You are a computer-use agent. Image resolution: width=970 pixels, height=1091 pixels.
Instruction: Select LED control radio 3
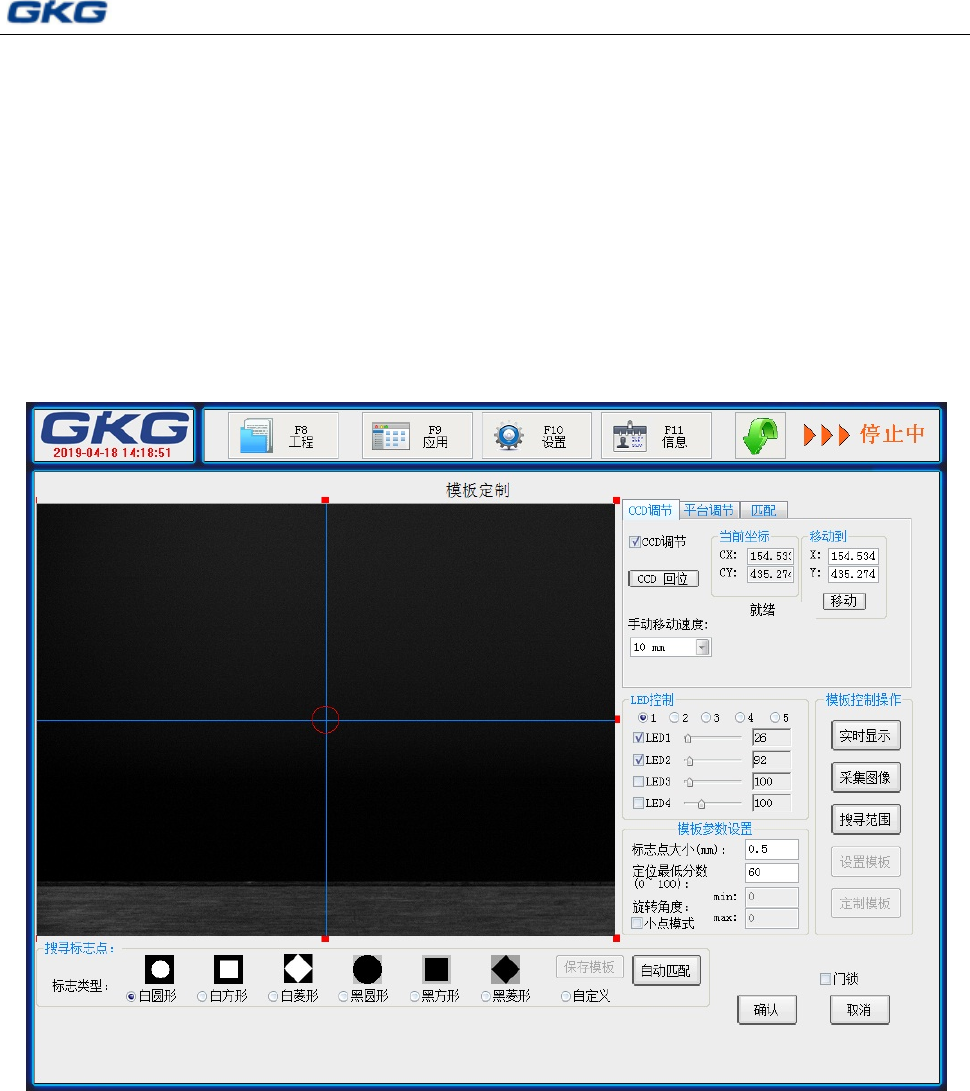click(x=706, y=717)
